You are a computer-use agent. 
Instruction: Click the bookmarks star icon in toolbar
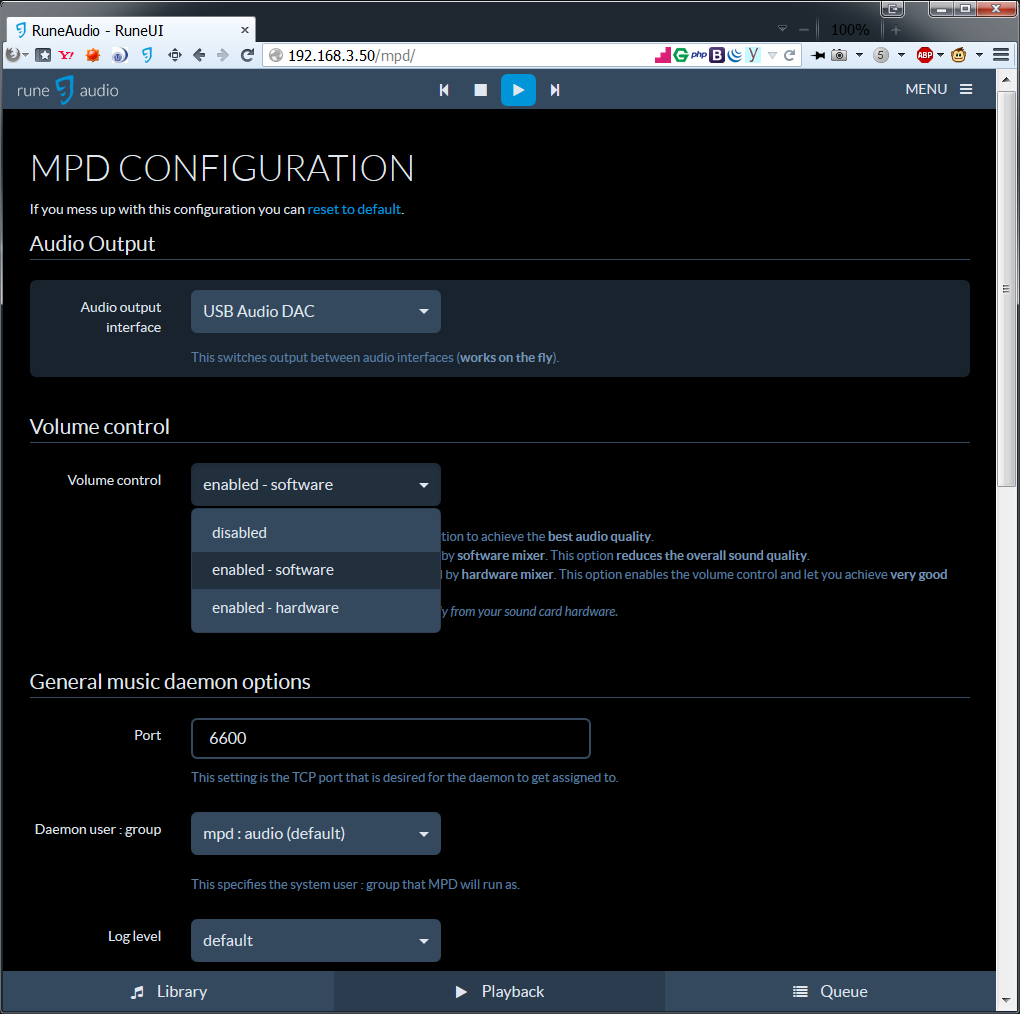(43, 55)
